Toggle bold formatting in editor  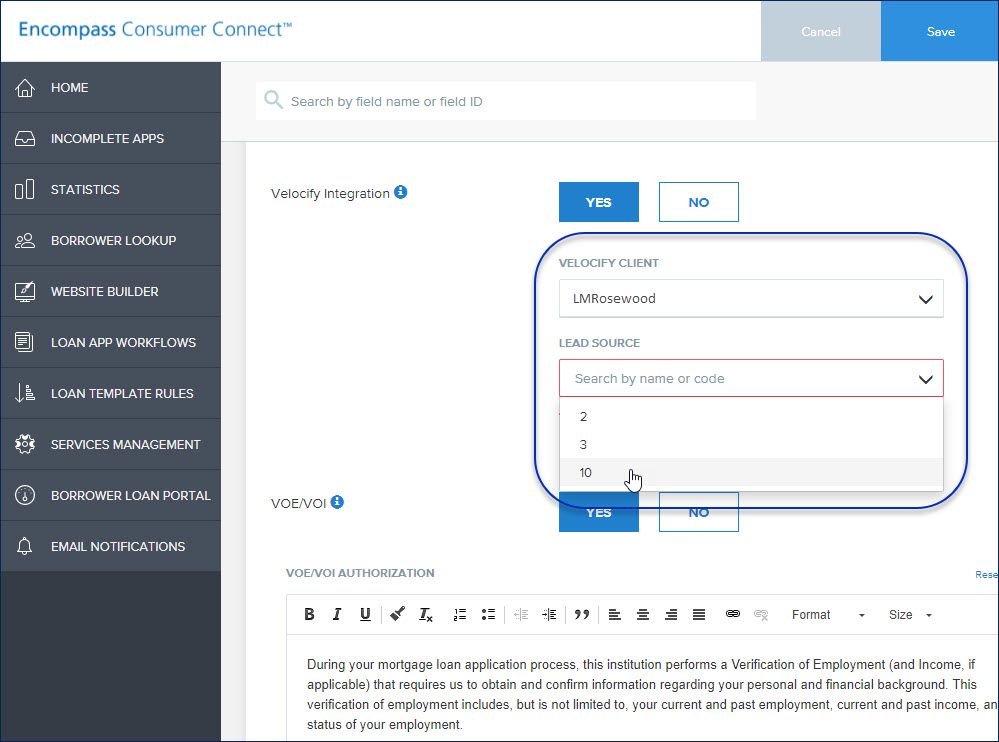point(309,614)
